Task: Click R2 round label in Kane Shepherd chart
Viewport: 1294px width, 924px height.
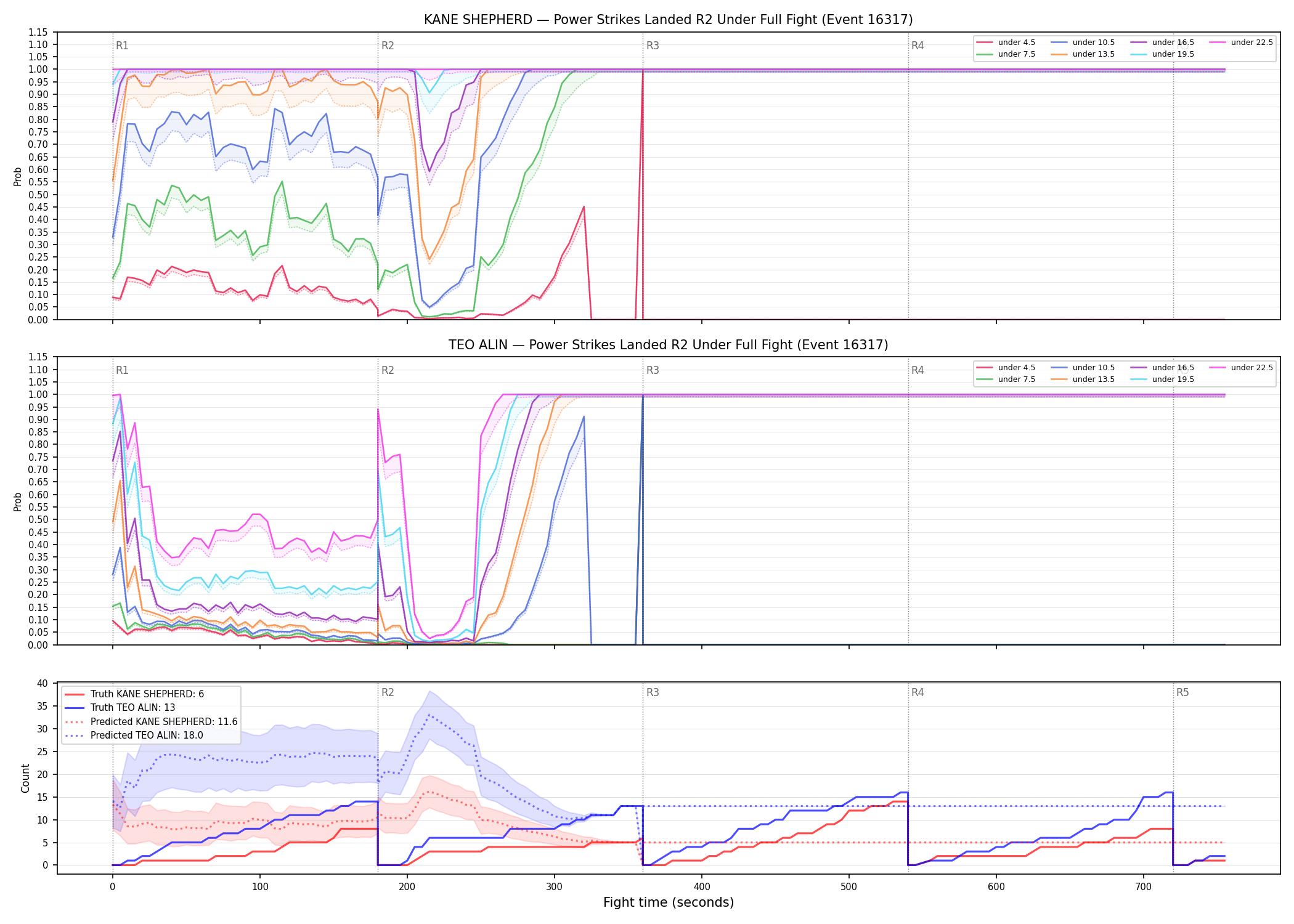Action: [x=388, y=46]
